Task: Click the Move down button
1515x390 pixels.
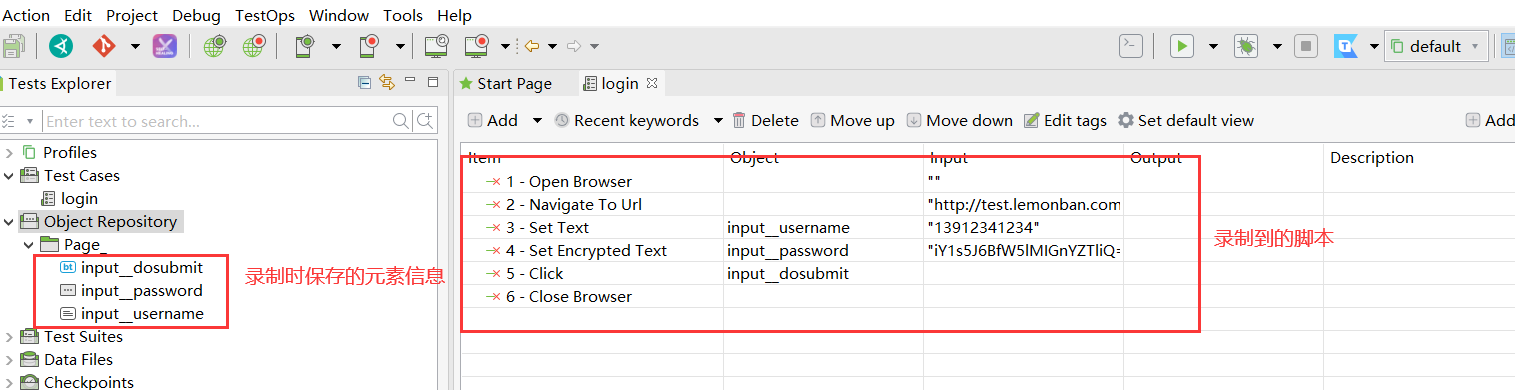Action: [x=959, y=120]
